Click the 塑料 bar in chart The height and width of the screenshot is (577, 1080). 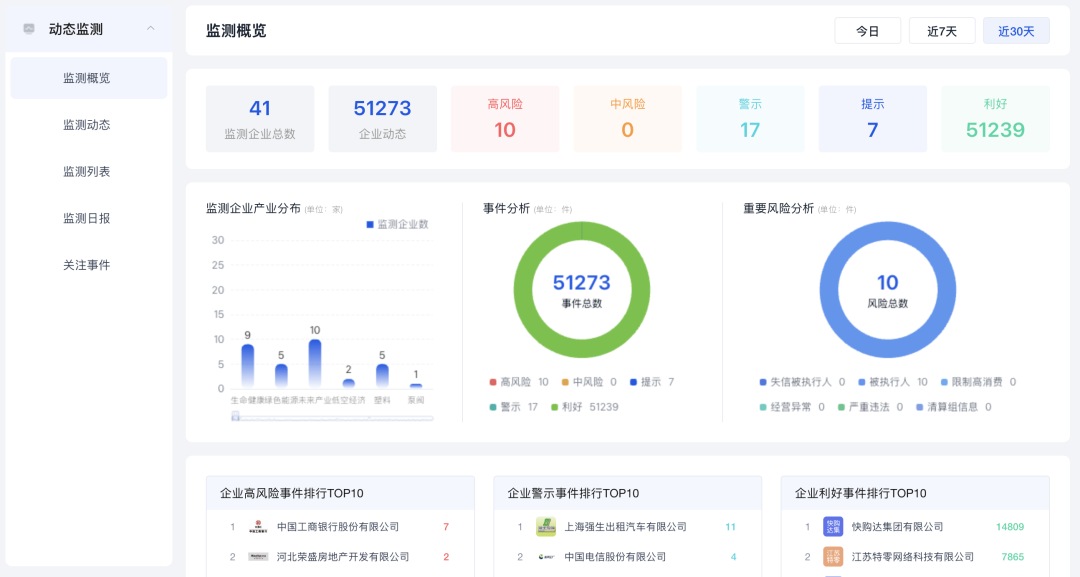coord(382,376)
